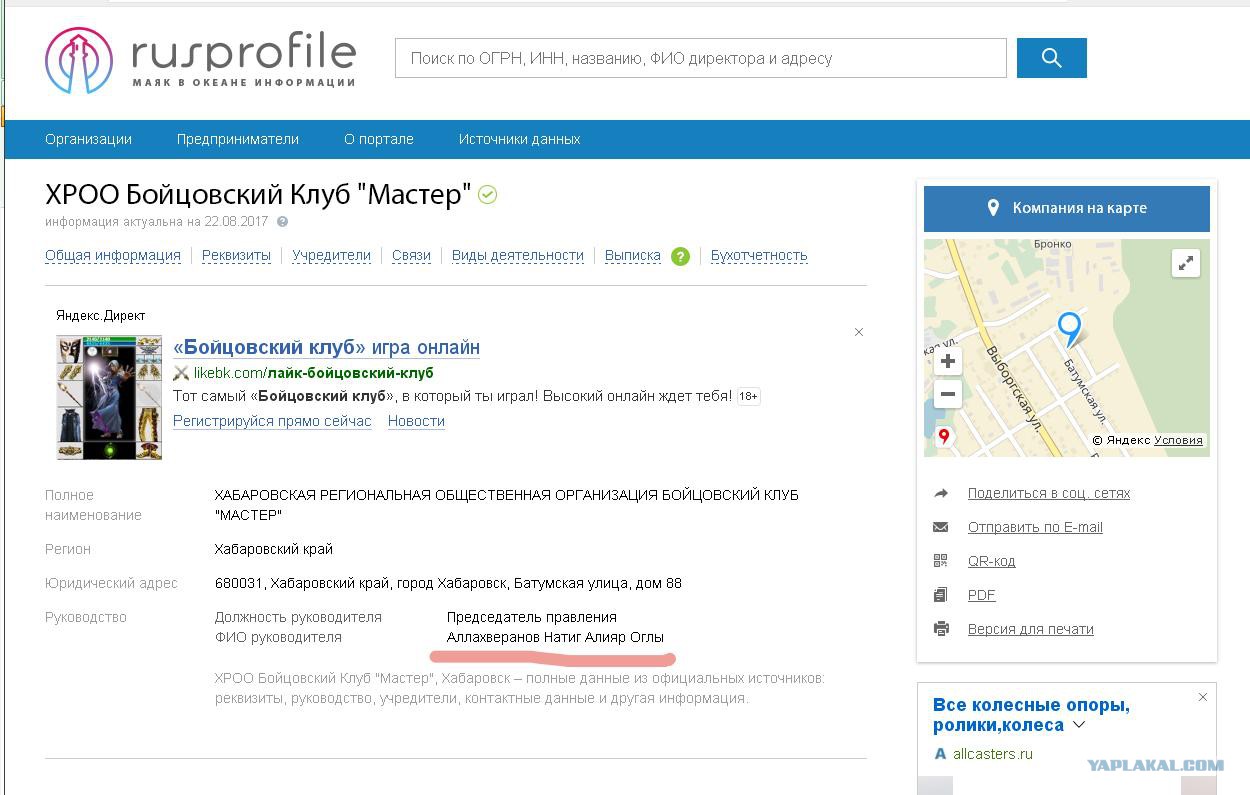1250x795 pixels.
Task: Click the green question icon near Выписка
Action: (680, 256)
